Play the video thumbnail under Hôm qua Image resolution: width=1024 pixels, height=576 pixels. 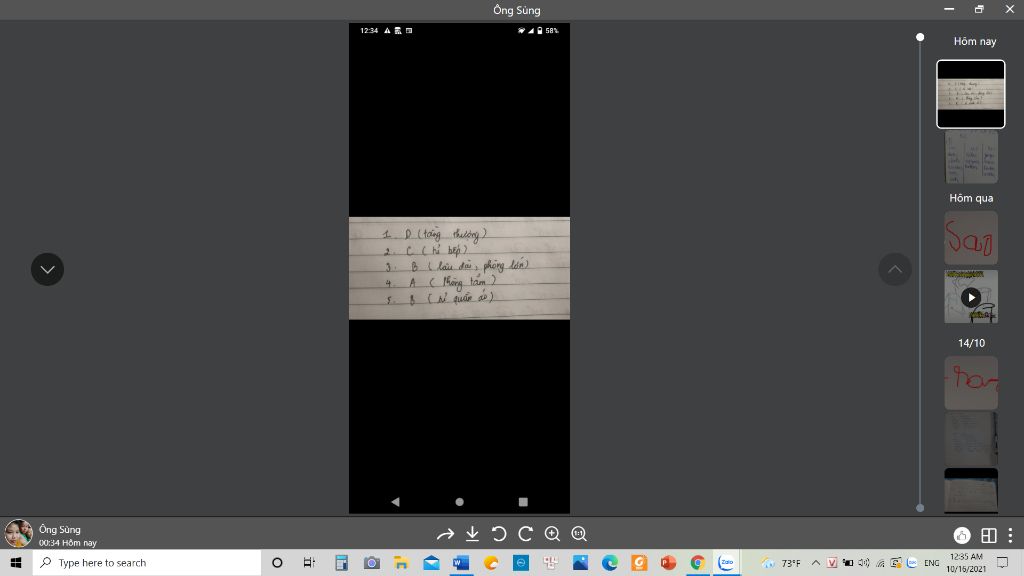click(971, 297)
